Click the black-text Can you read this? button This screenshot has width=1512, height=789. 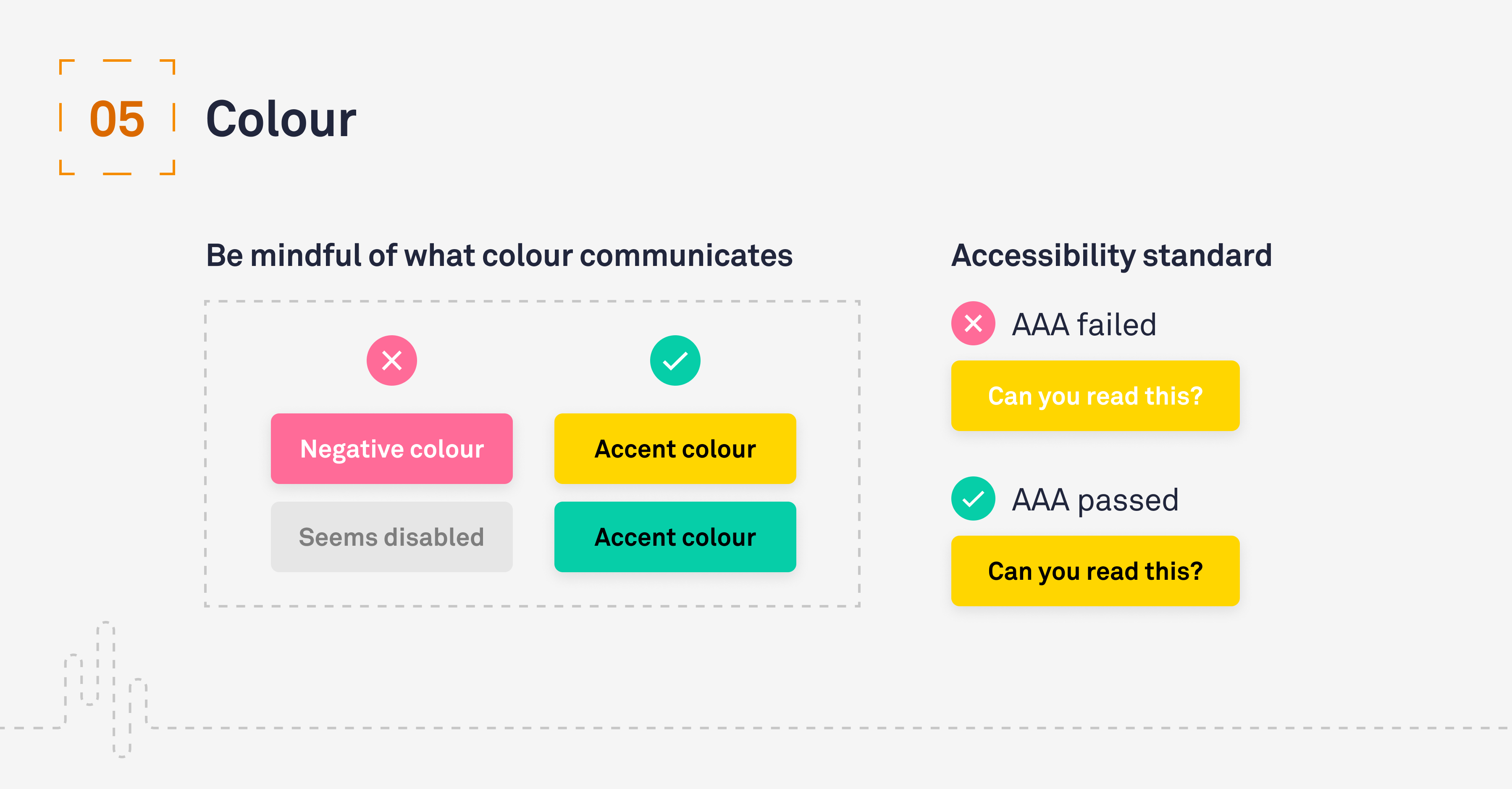point(1095,571)
